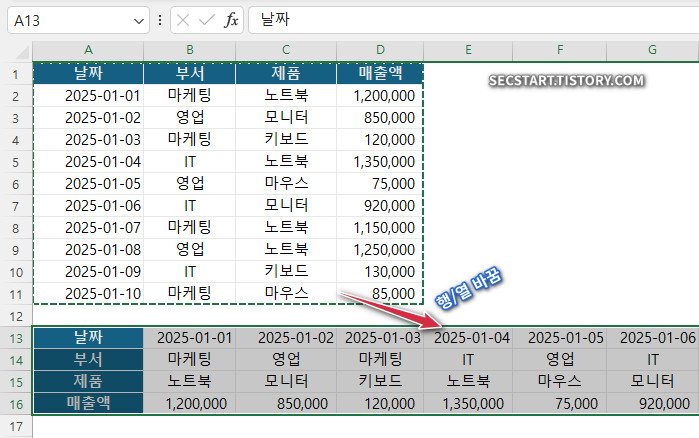Click the three-dot formula bar handle
Screen dimensions: 699x438
click(160, 20)
